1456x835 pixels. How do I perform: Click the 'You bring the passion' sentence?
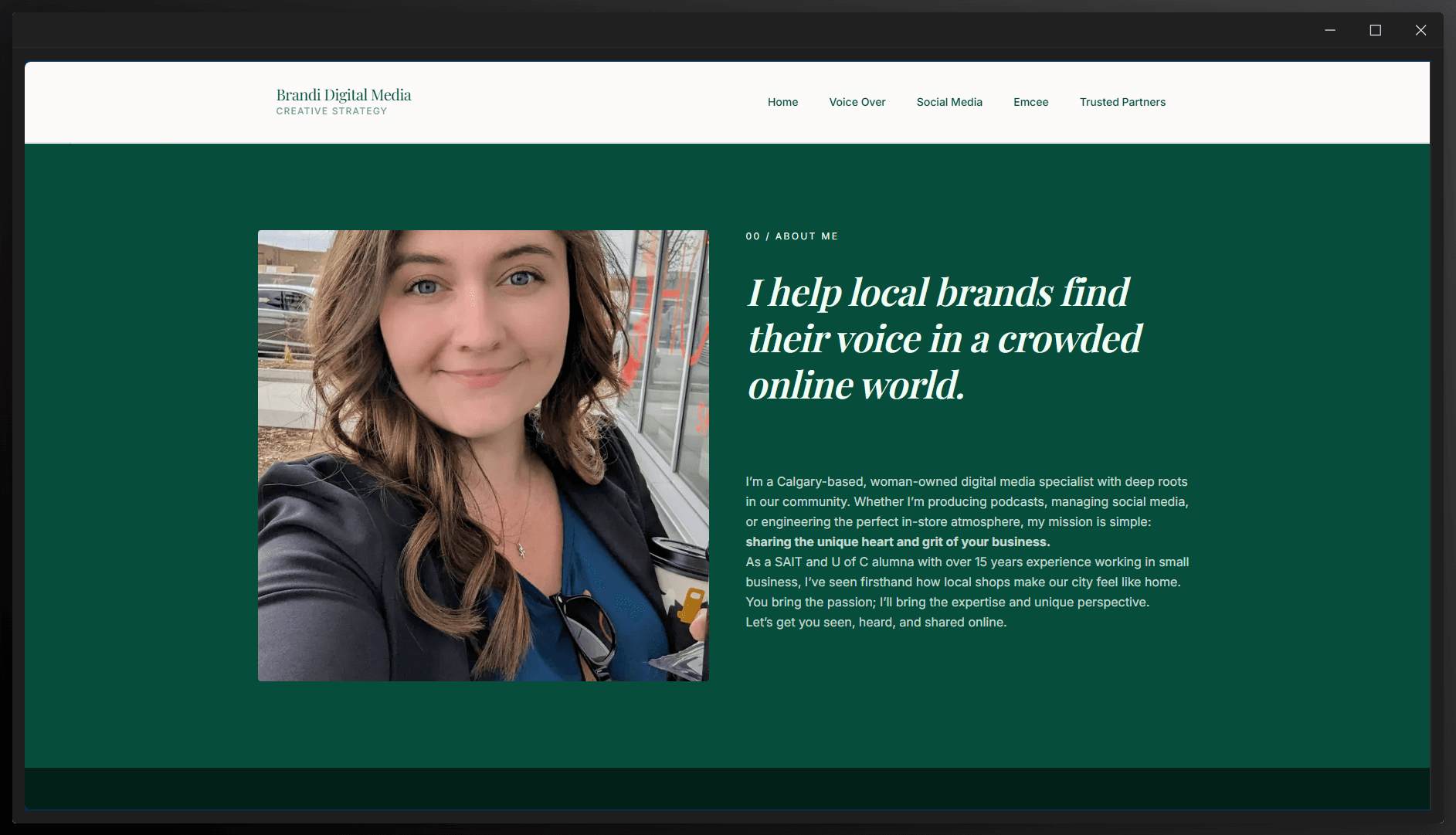[x=946, y=602]
